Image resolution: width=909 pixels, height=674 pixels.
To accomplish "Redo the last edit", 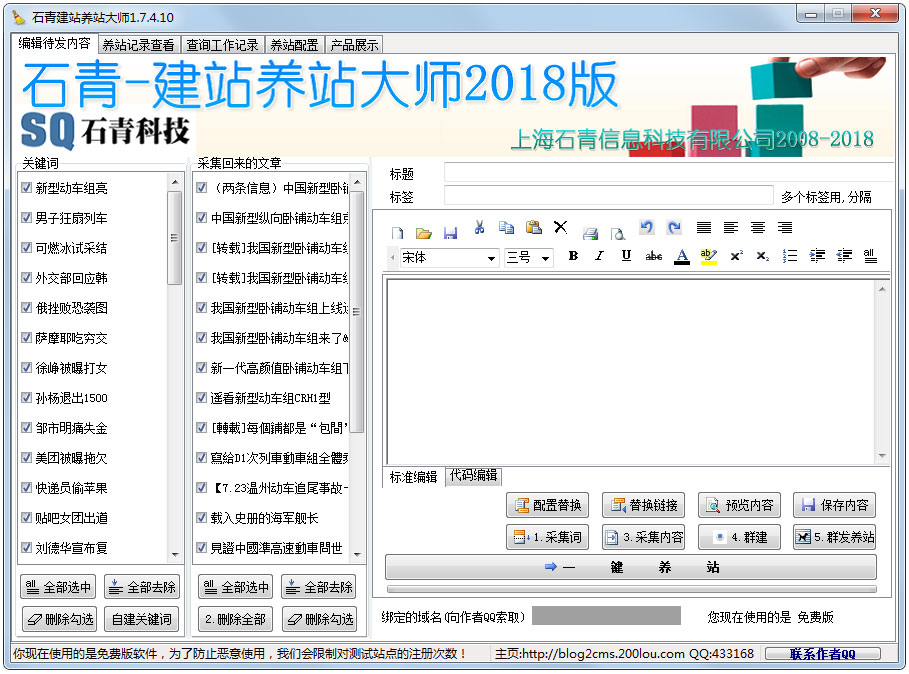I will 674,227.
